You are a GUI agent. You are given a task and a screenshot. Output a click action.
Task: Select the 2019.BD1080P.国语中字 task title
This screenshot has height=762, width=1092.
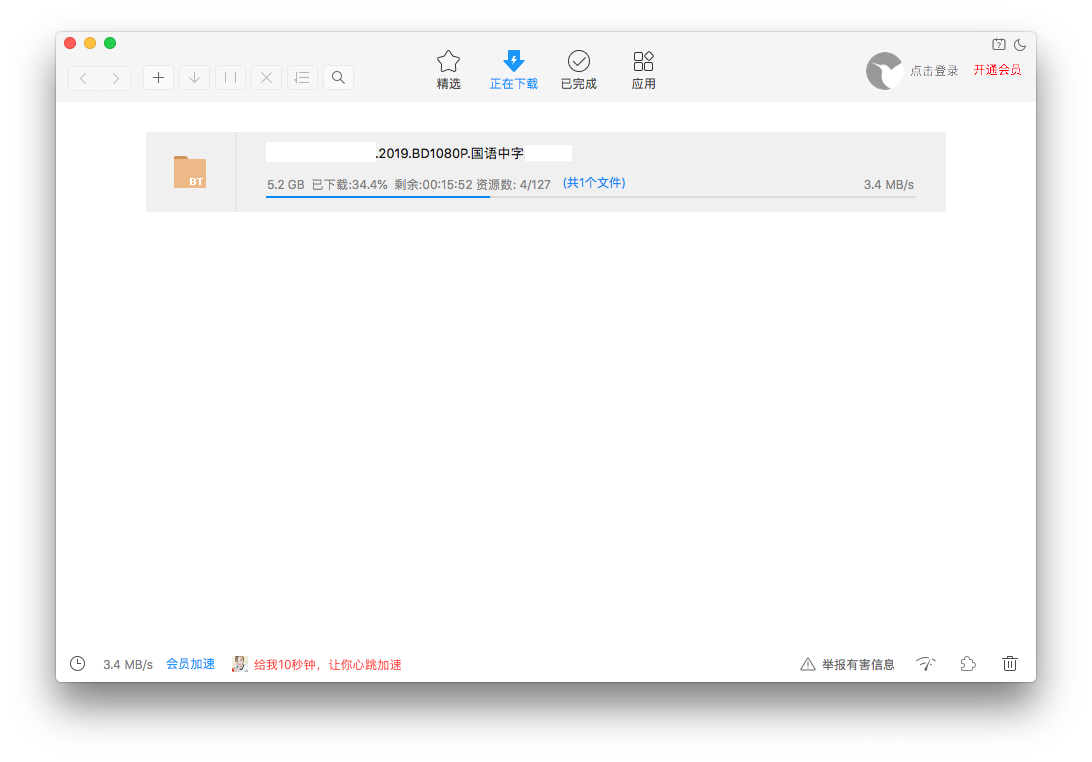[x=450, y=153]
